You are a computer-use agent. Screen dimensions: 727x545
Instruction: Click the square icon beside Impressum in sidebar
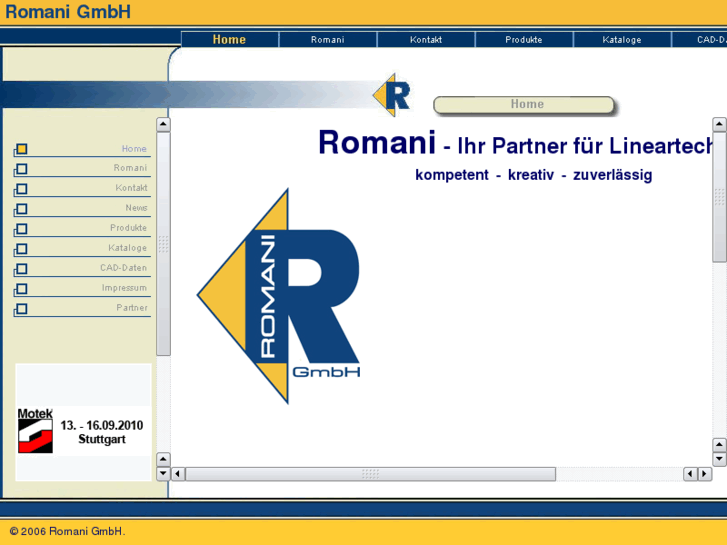[21, 289]
